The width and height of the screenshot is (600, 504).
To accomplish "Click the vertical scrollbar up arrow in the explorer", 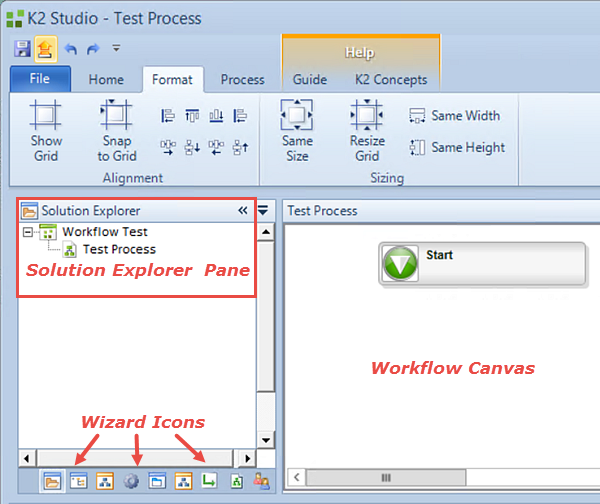I will click(266, 232).
